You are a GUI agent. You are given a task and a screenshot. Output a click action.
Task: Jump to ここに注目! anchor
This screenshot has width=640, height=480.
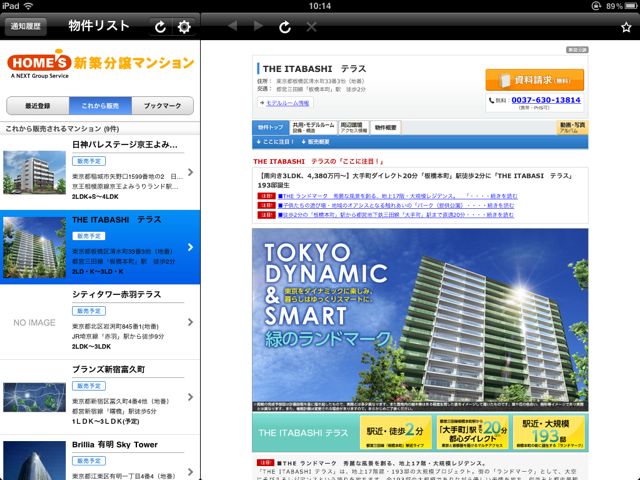point(275,142)
